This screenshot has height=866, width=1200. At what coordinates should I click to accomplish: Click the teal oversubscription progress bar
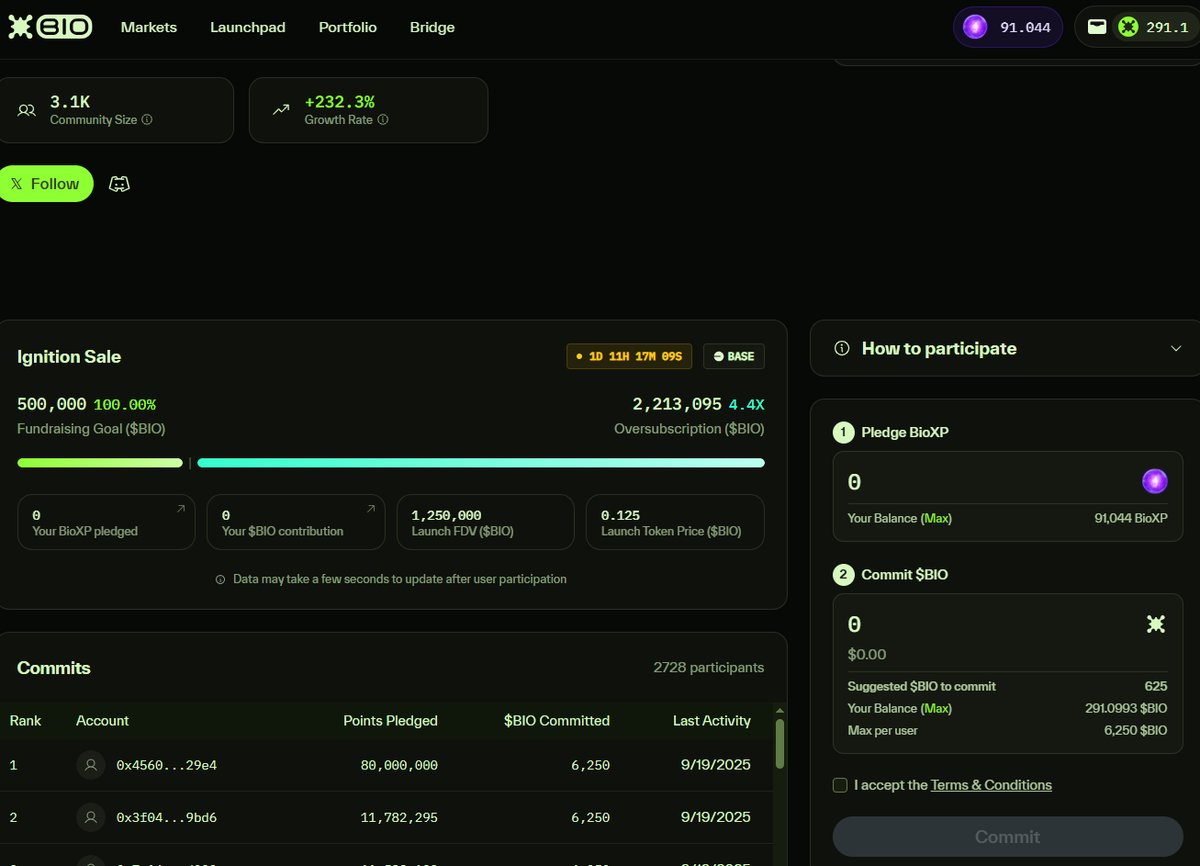481,463
